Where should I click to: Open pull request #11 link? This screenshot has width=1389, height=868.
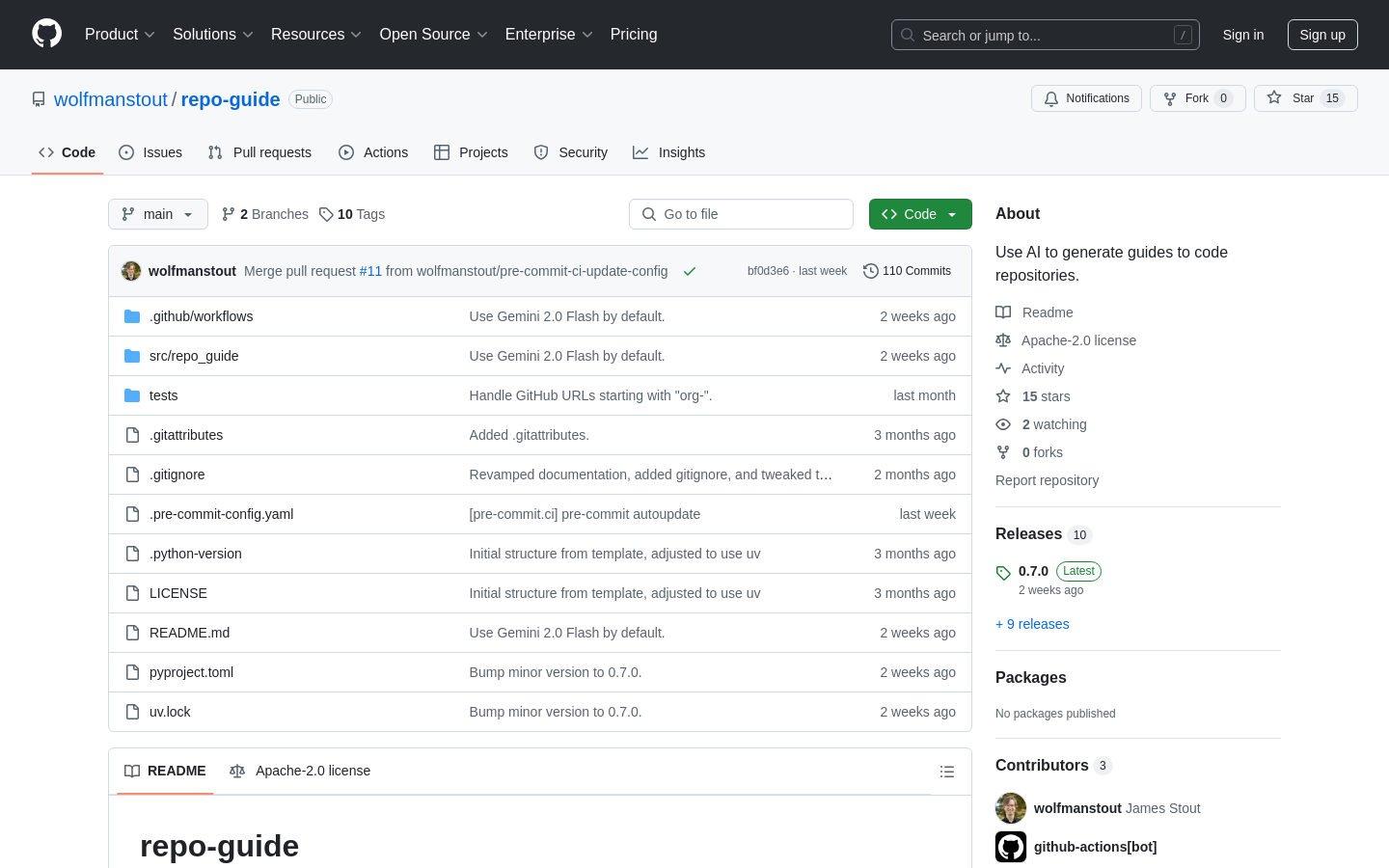pos(370,271)
